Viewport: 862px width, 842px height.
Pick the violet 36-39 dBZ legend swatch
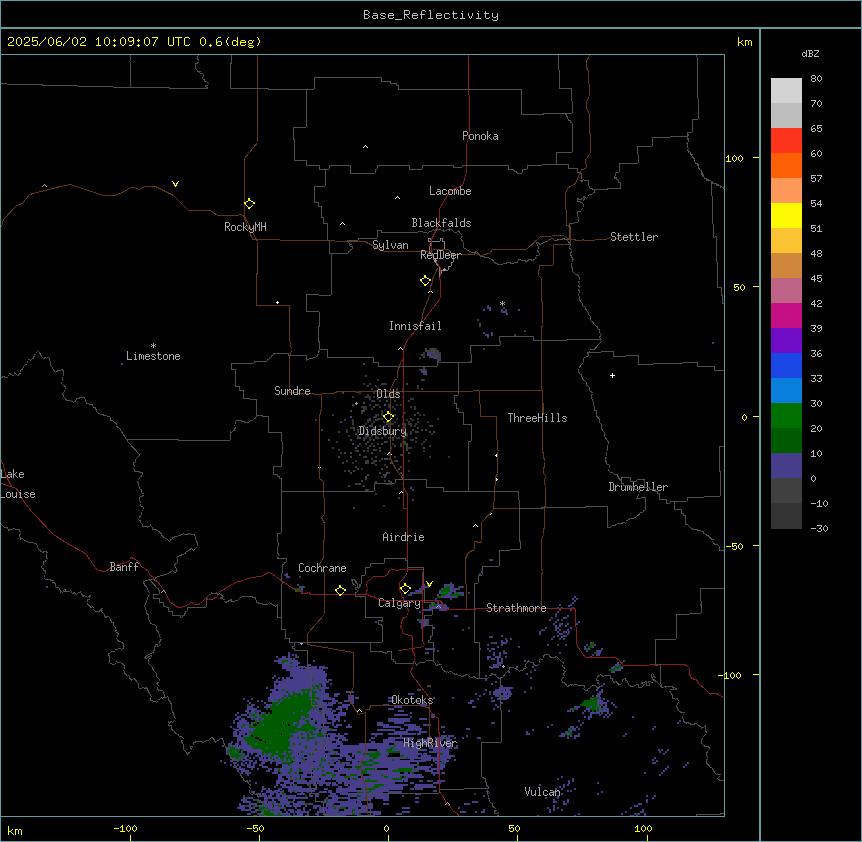click(786, 341)
